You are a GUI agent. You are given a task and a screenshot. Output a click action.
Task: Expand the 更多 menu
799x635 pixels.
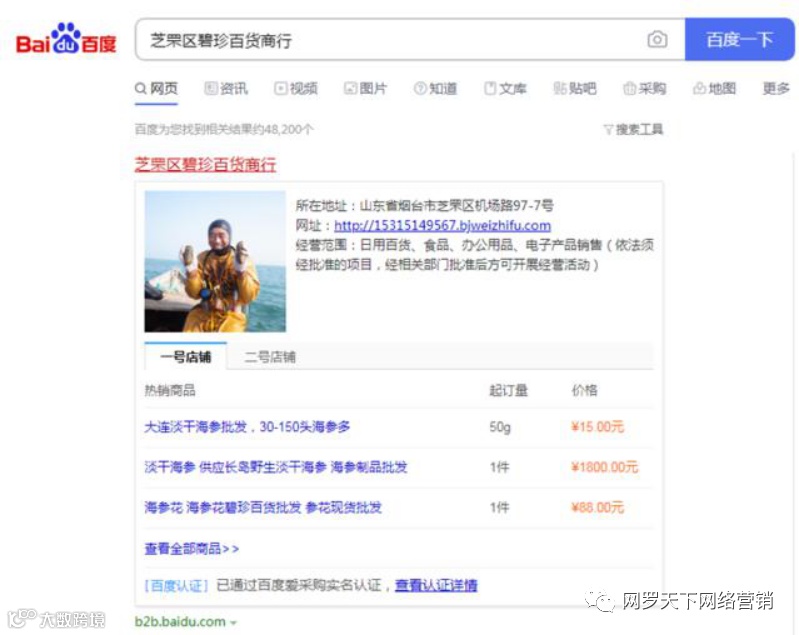(776, 89)
